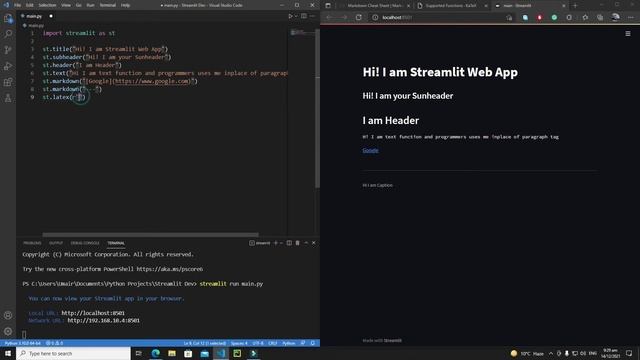The image size is (640, 360).
Task: Open the Accounts icon in the activity bar
Action: coord(8,315)
